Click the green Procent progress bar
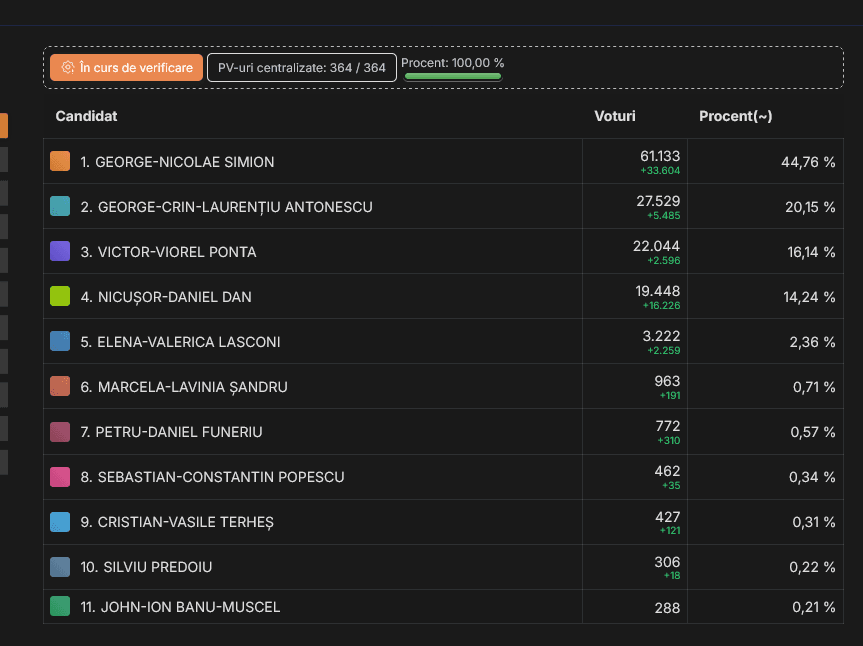The image size is (863, 646). (453, 76)
